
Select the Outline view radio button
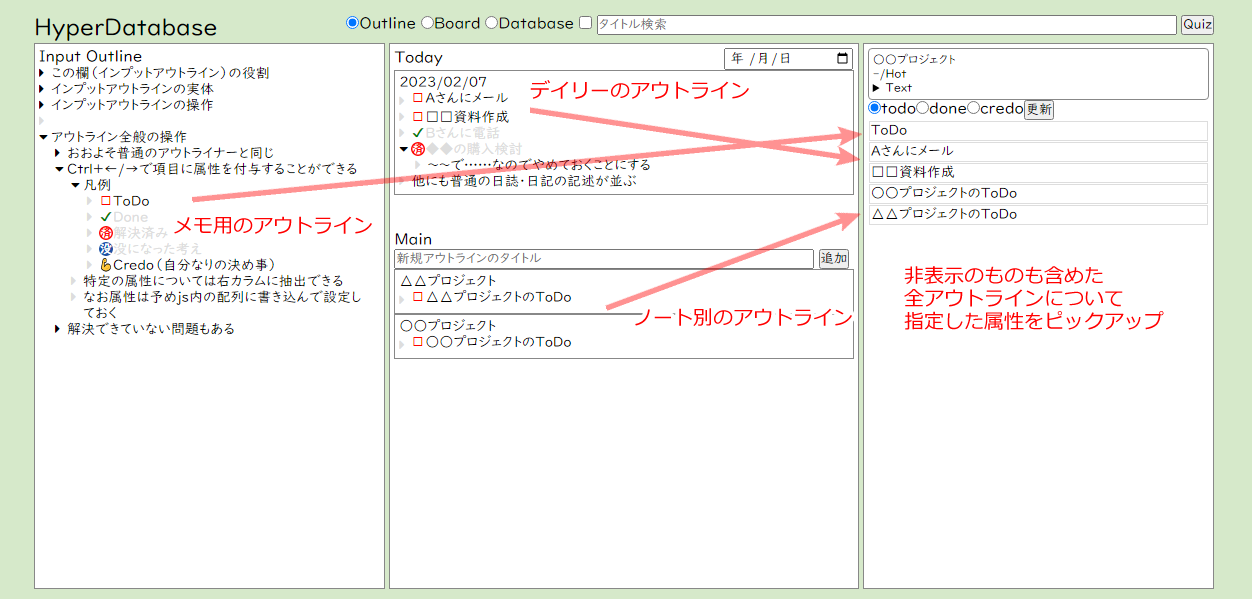(352, 23)
